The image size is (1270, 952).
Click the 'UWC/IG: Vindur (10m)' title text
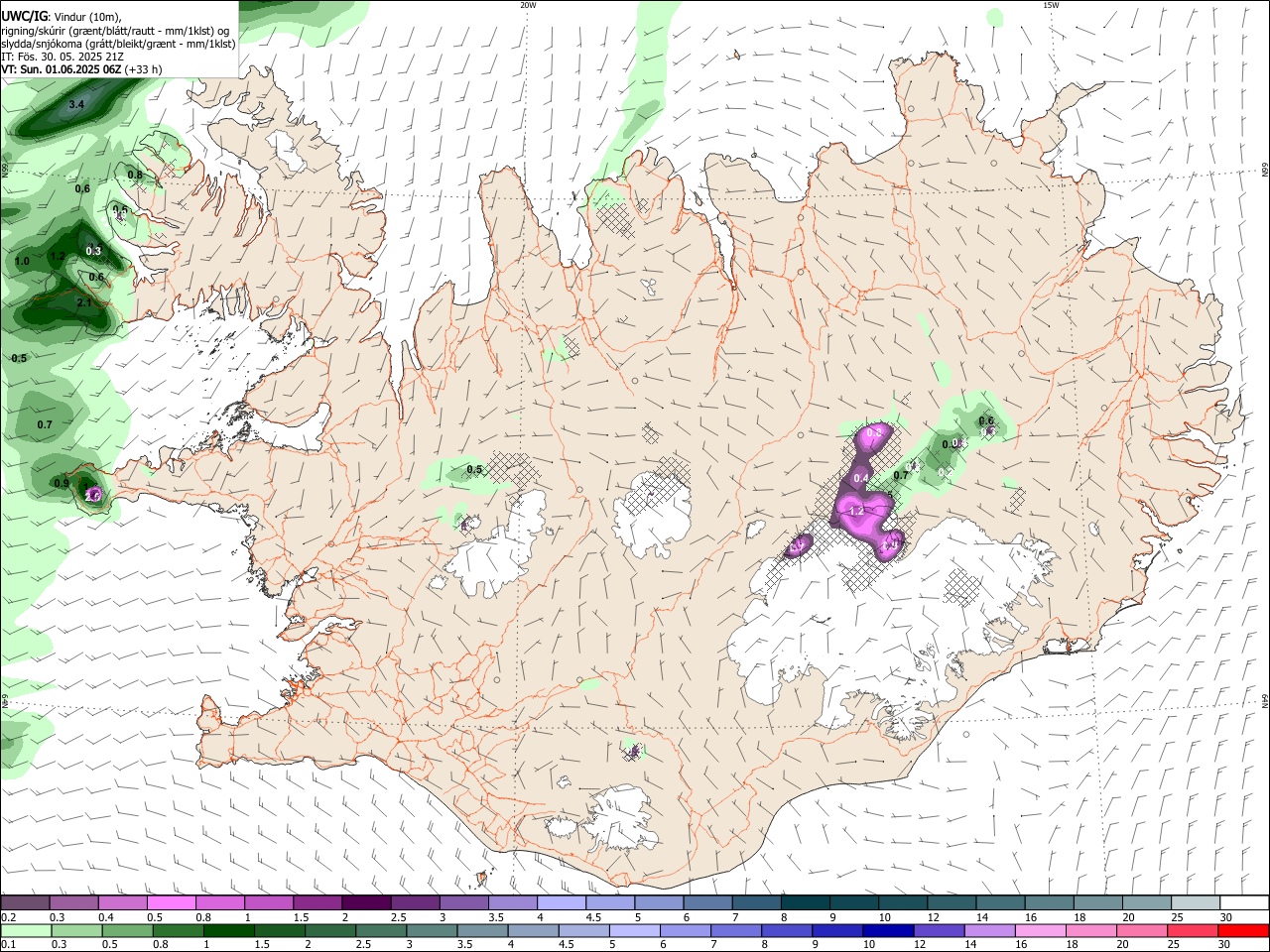tap(62, 16)
